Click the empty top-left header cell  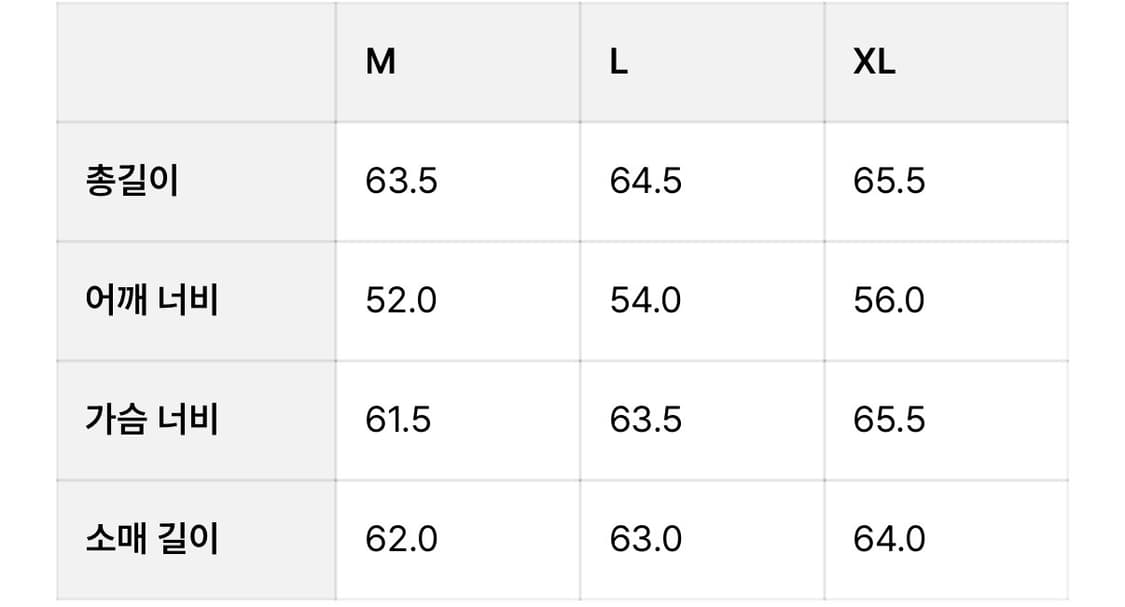196,62
